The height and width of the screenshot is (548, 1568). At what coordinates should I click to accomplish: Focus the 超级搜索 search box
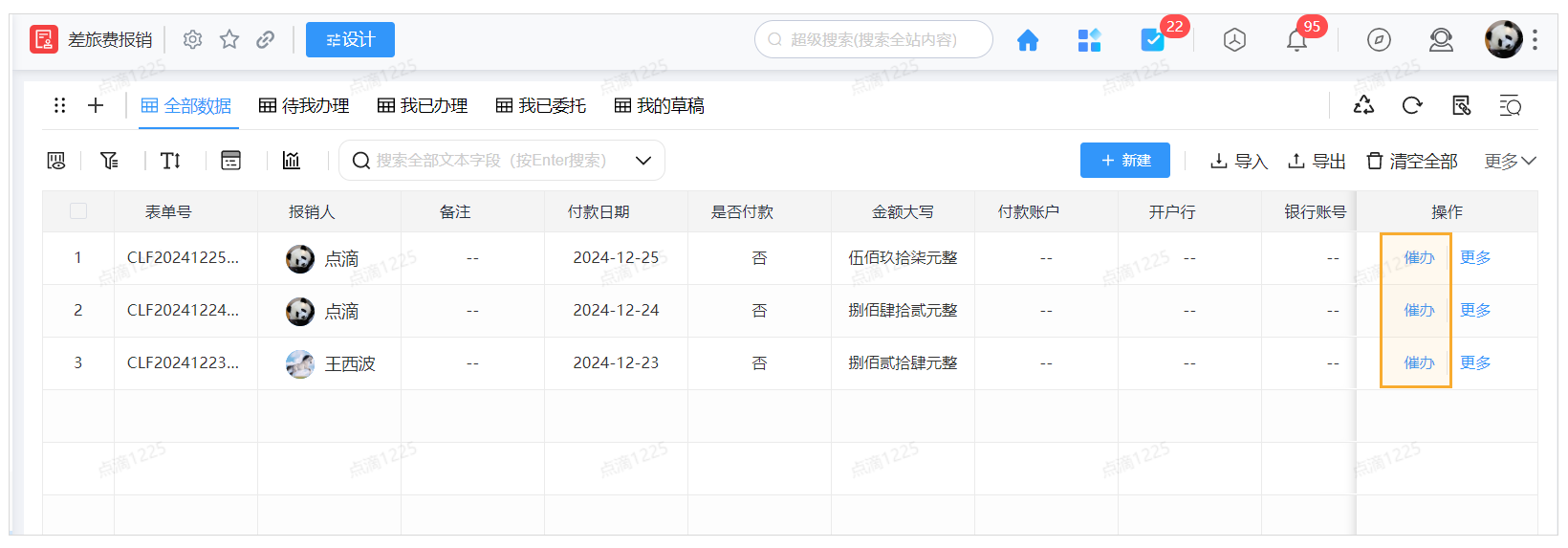[873, 40]
